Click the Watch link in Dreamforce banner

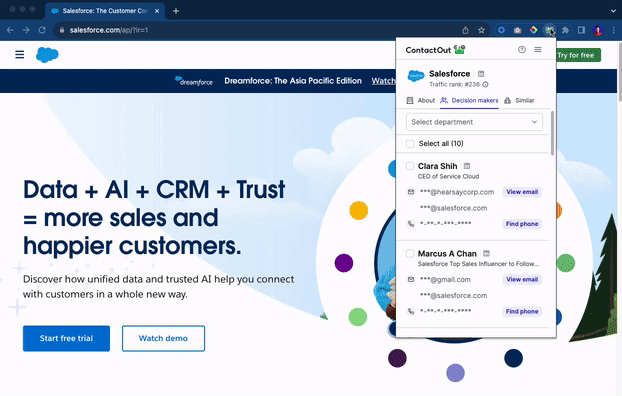pos(383,81)
